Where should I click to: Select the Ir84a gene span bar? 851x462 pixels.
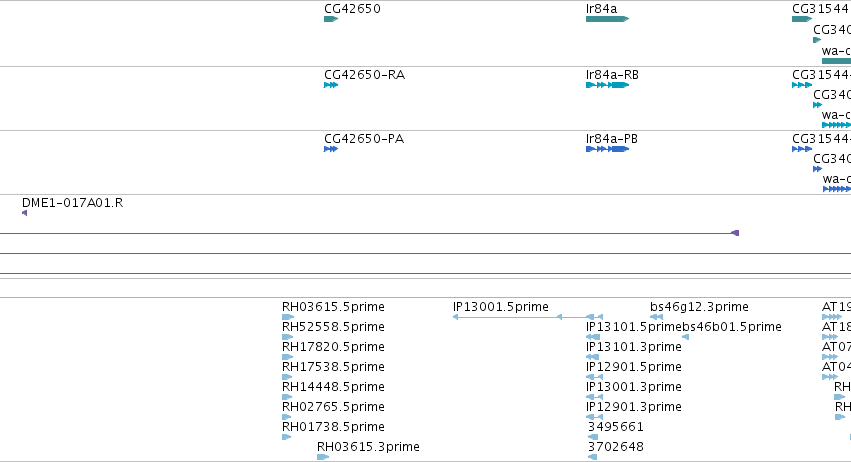pos(607,19)
